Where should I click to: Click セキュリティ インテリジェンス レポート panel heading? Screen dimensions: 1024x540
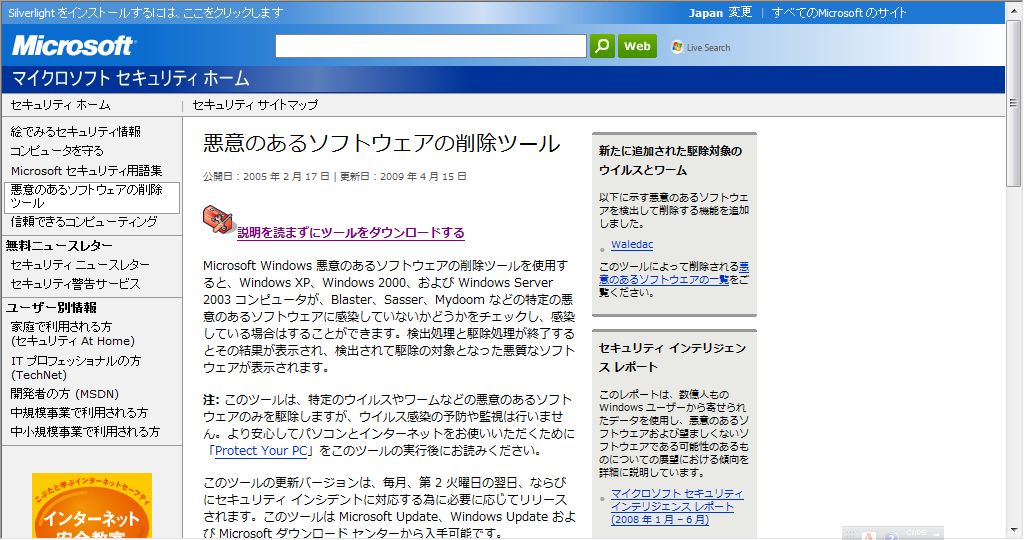tap(673, 358)
